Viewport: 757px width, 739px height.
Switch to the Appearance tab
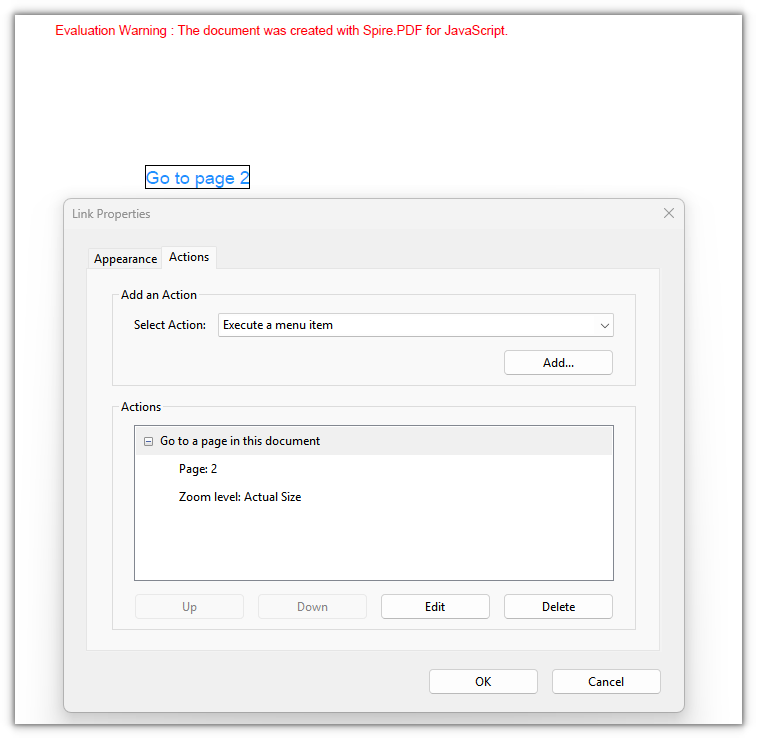click(125, 259)
